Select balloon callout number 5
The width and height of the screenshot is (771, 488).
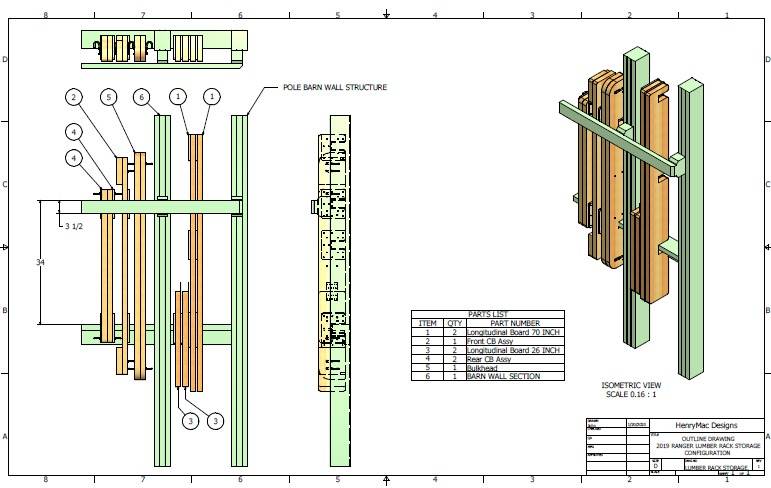coord(109,97)
